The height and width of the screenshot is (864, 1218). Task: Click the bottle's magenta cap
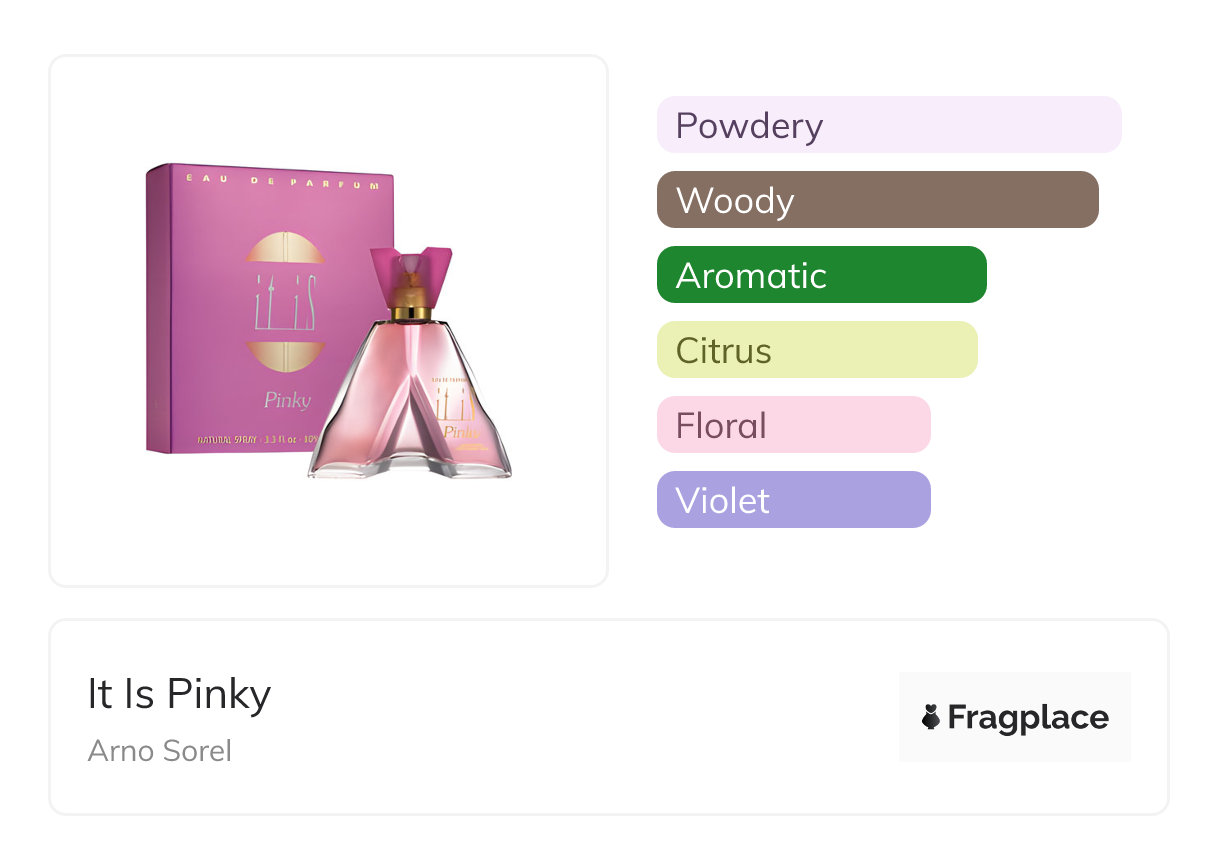click(410, 265)
